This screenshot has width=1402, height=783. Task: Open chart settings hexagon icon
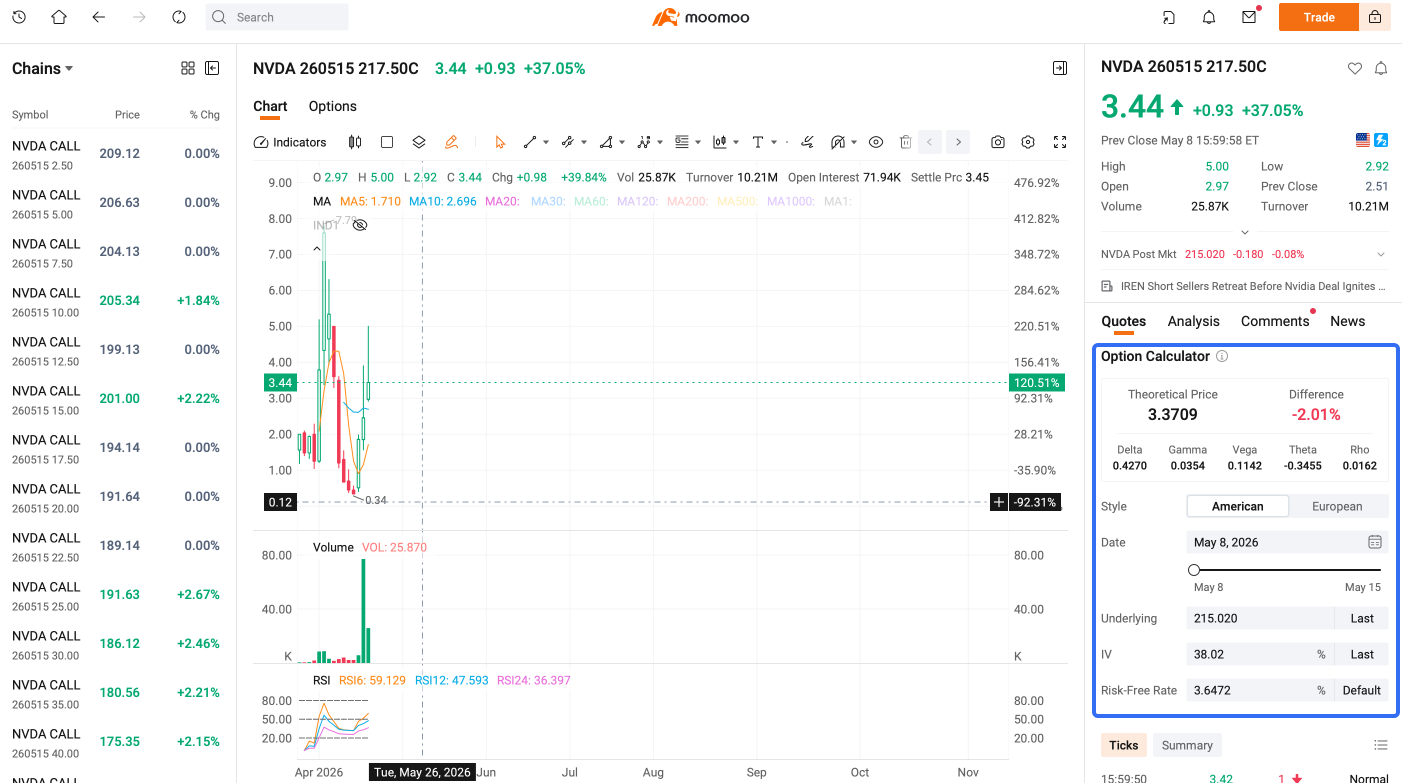[1028, 142]
